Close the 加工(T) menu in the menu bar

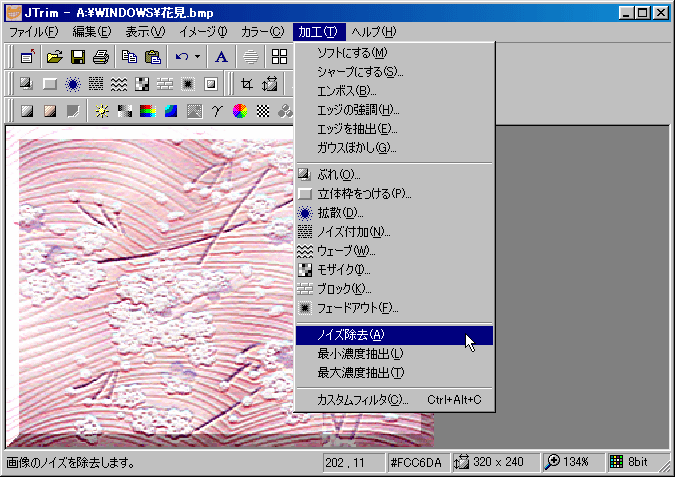click(319, 32)
